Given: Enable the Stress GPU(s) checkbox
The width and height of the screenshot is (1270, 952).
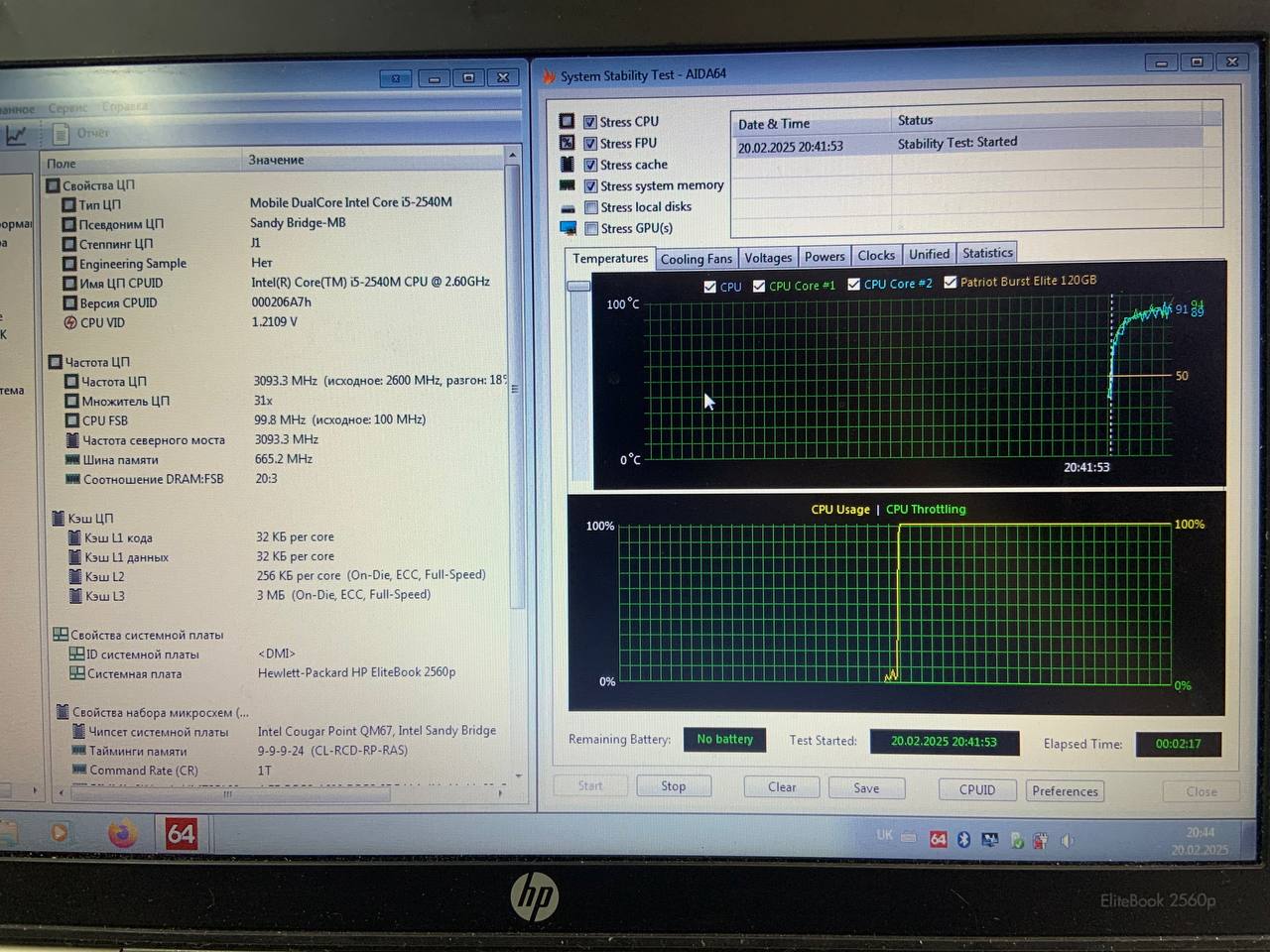Looking at the screenshot, I should tap(591, 228).
